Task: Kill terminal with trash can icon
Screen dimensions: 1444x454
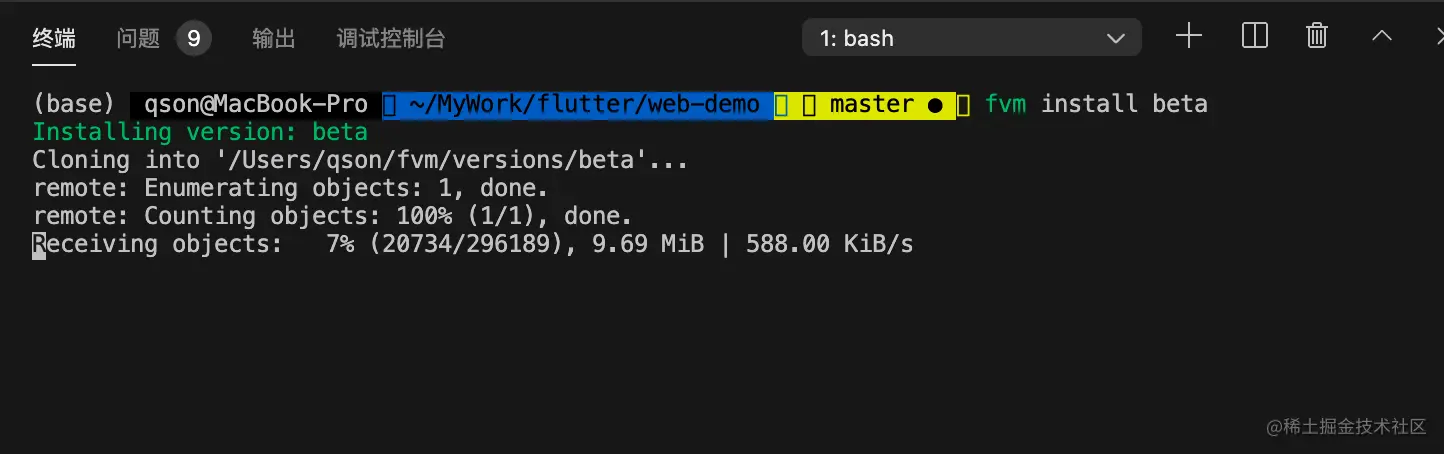Action: point(1317,37)
